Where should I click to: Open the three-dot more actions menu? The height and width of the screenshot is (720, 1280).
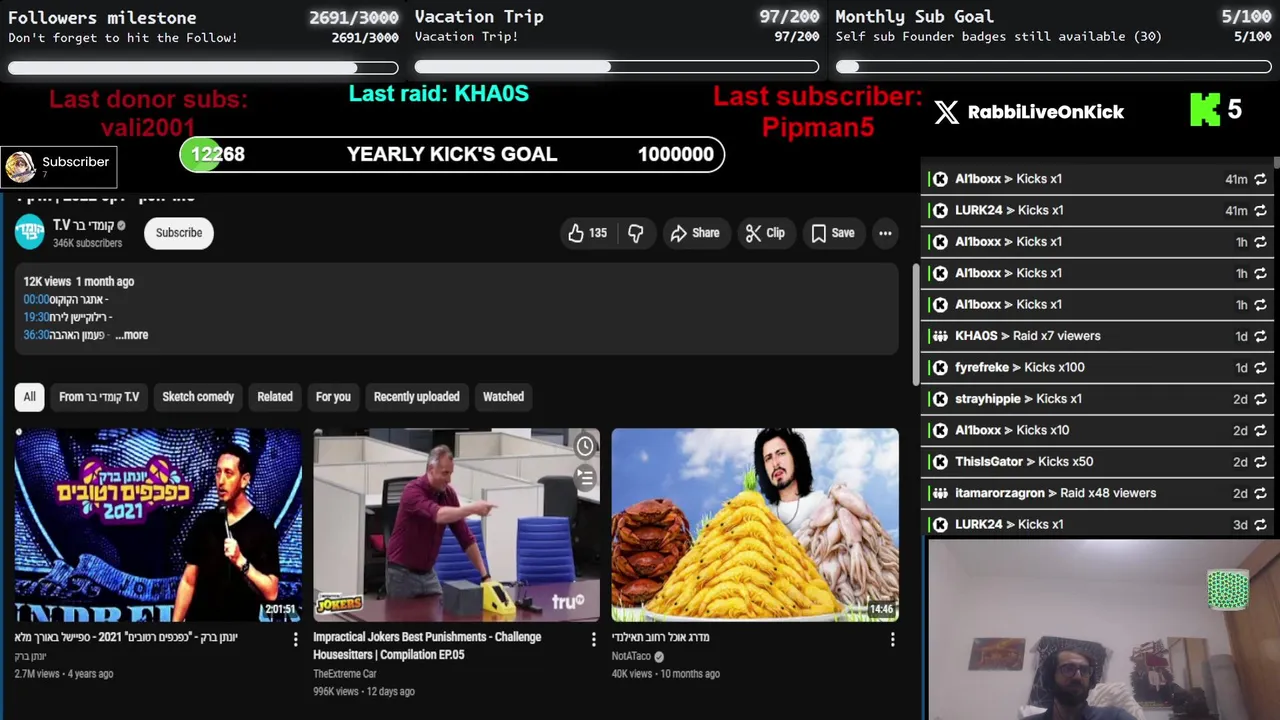[x=885, y=233]
